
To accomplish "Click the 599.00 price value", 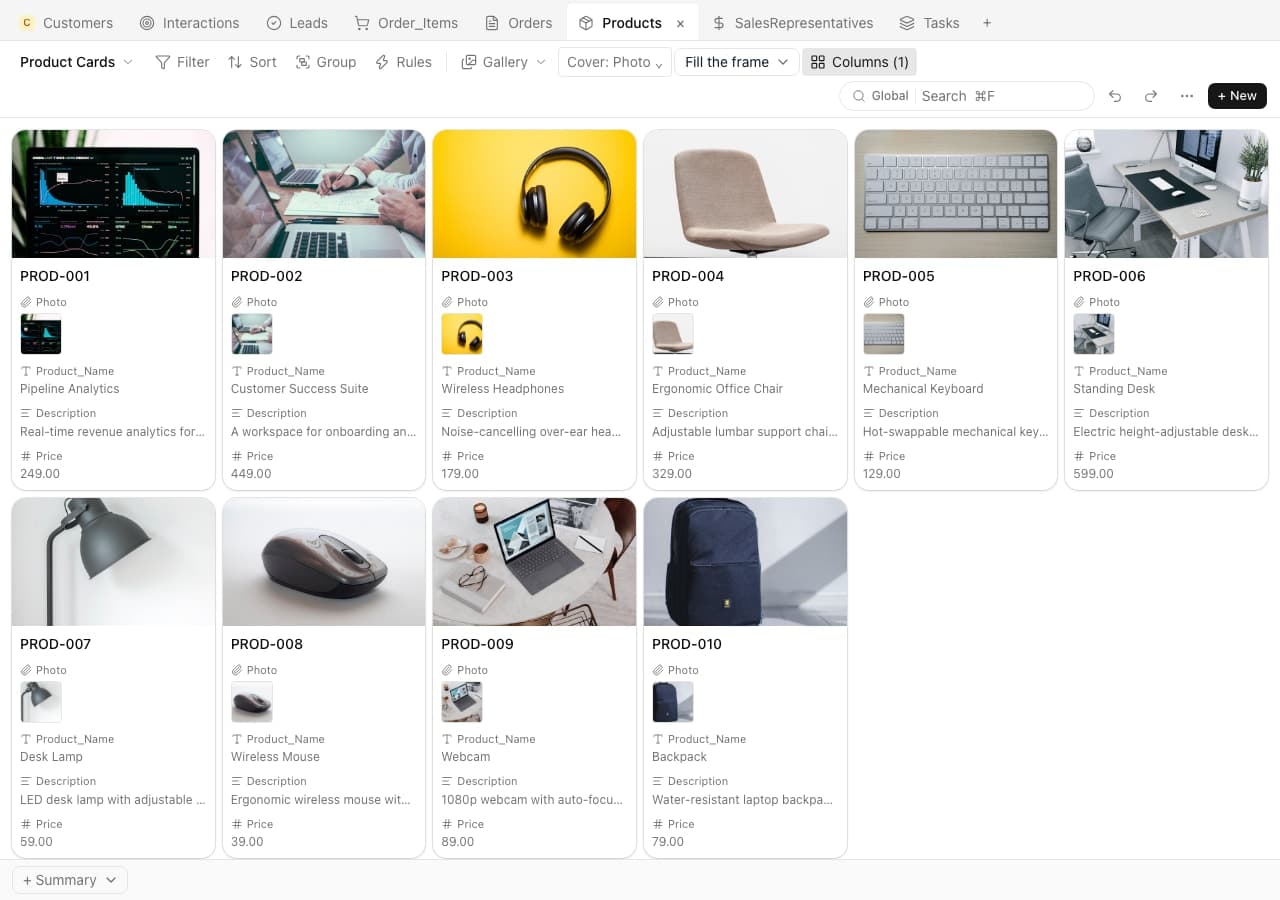I will click(1093, 474).
